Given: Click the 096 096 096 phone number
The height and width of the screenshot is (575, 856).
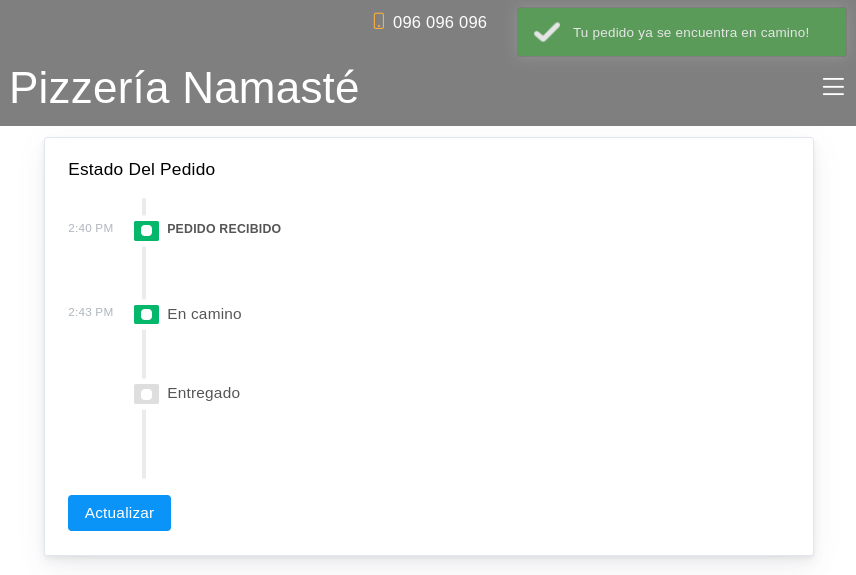Looking at the screenshot, I should pos(439,22).
